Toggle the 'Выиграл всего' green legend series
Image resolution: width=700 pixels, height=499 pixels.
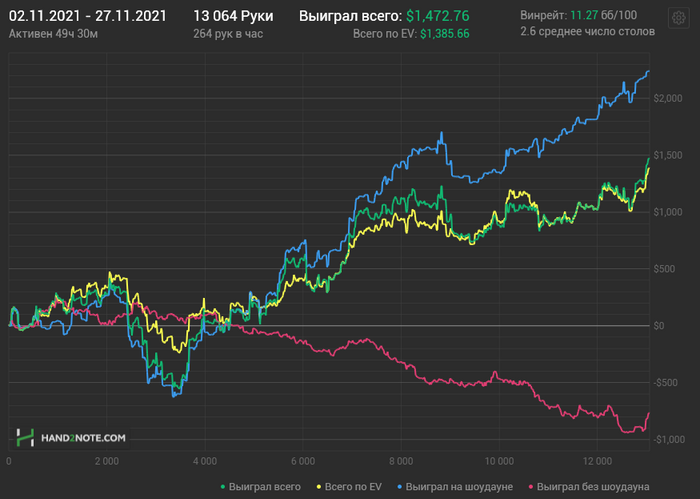[261, 487]
